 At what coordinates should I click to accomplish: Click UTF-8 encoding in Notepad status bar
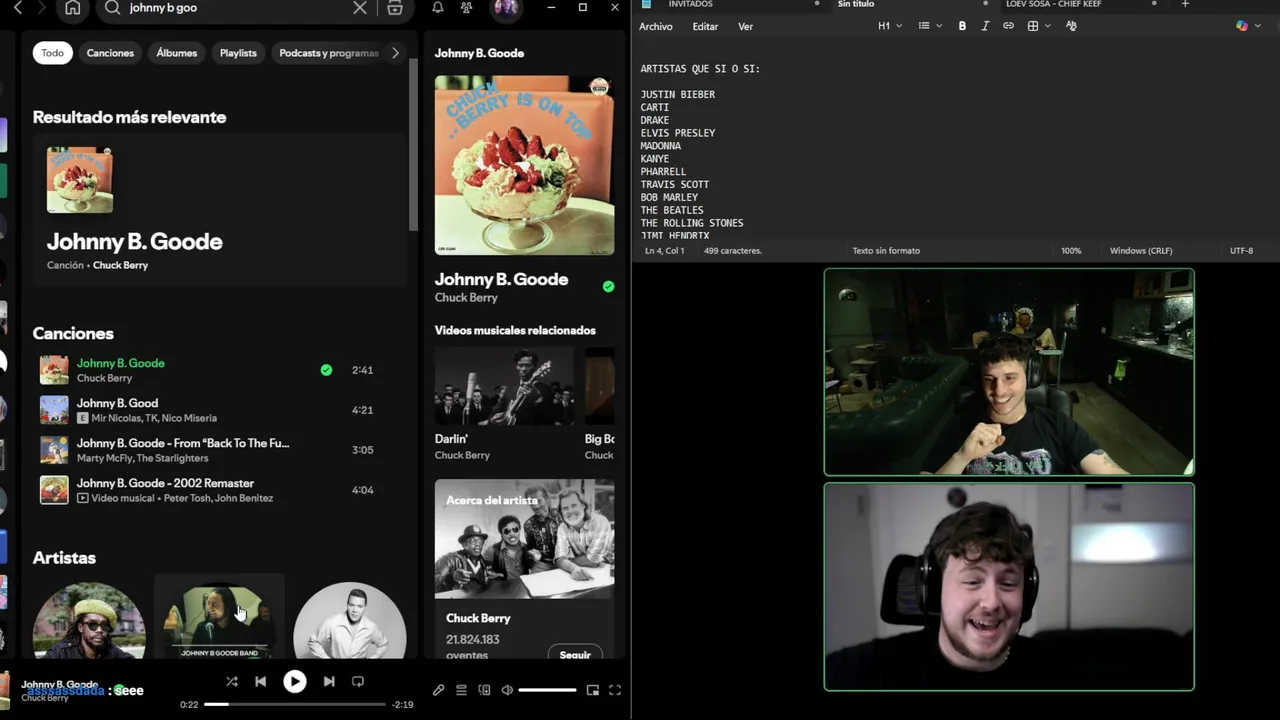pos(1241,251)
